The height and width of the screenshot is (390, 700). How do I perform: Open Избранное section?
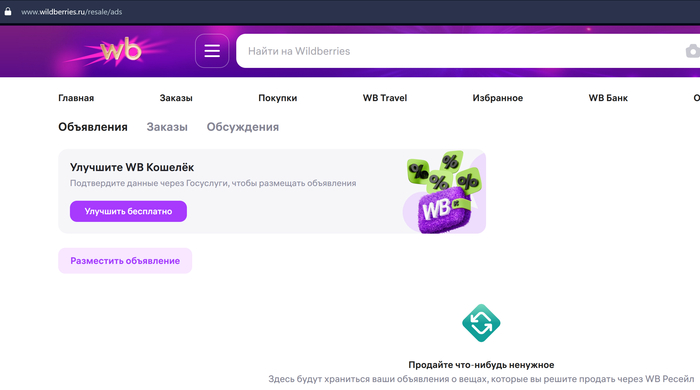click(498, 98)
